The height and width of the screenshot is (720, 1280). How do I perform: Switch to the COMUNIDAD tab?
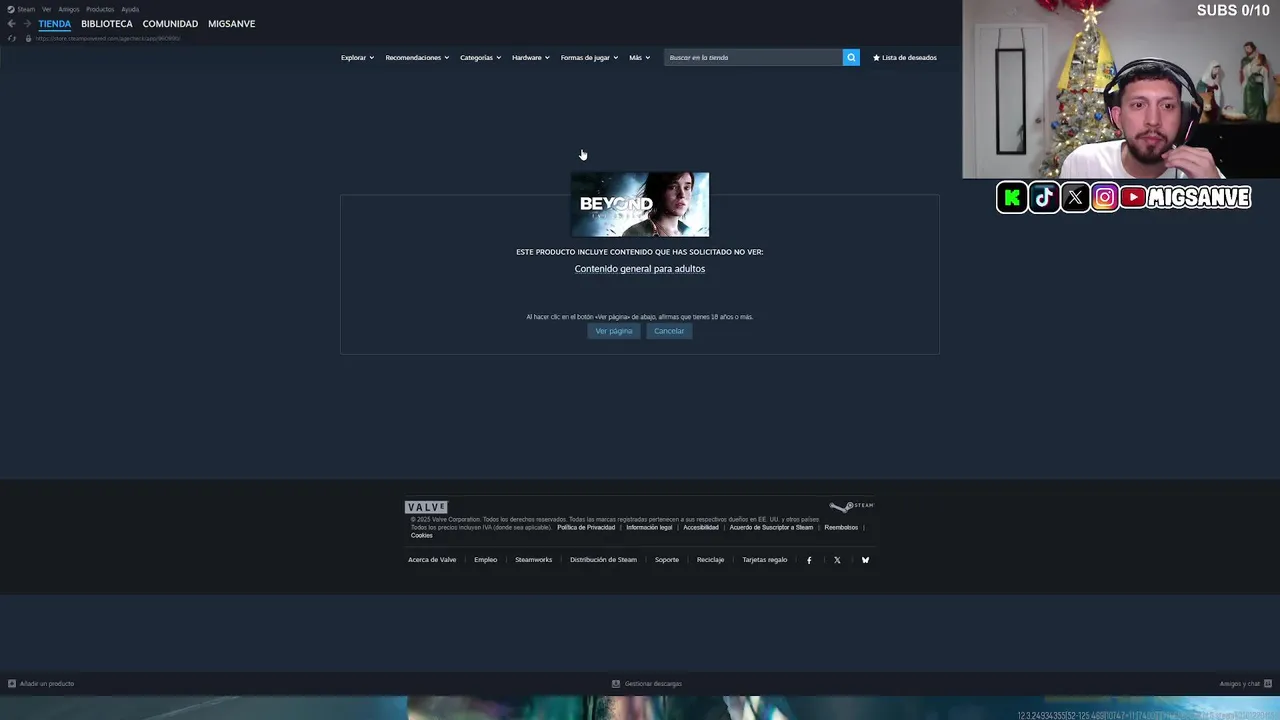(170, 23)
